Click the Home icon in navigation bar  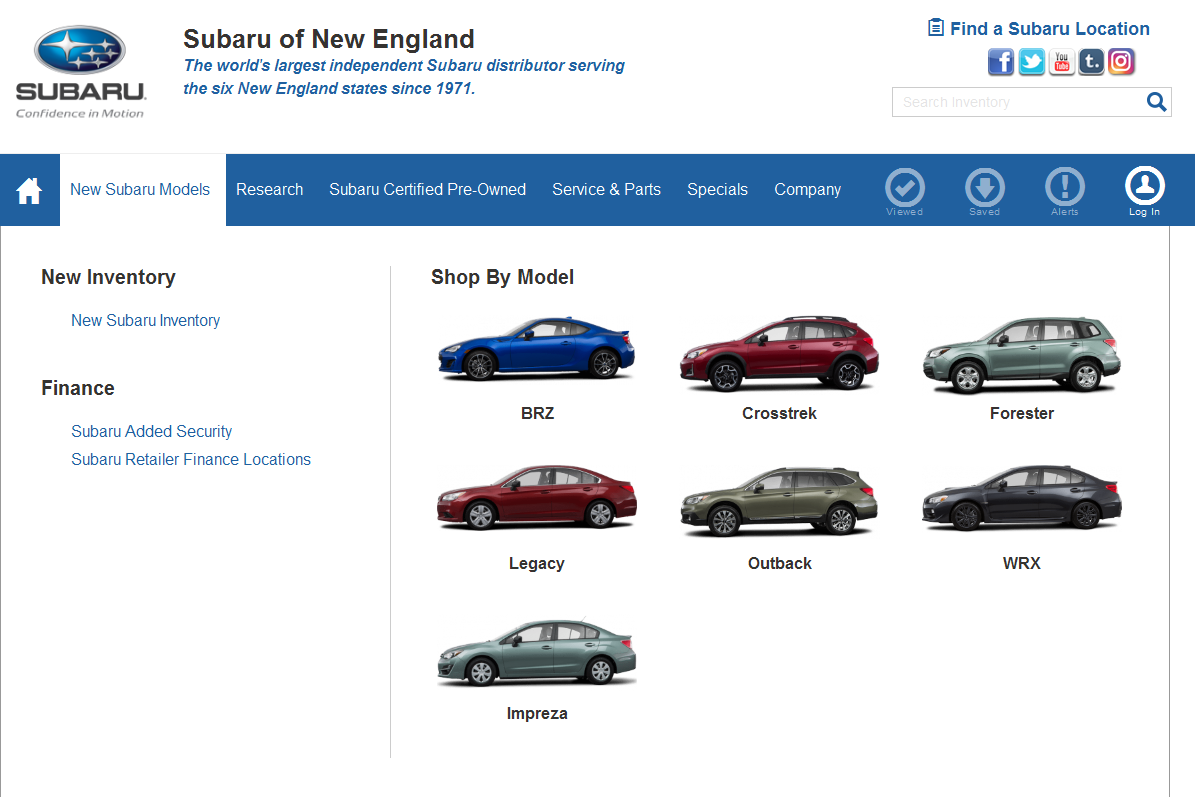click(x=29, y=190)
